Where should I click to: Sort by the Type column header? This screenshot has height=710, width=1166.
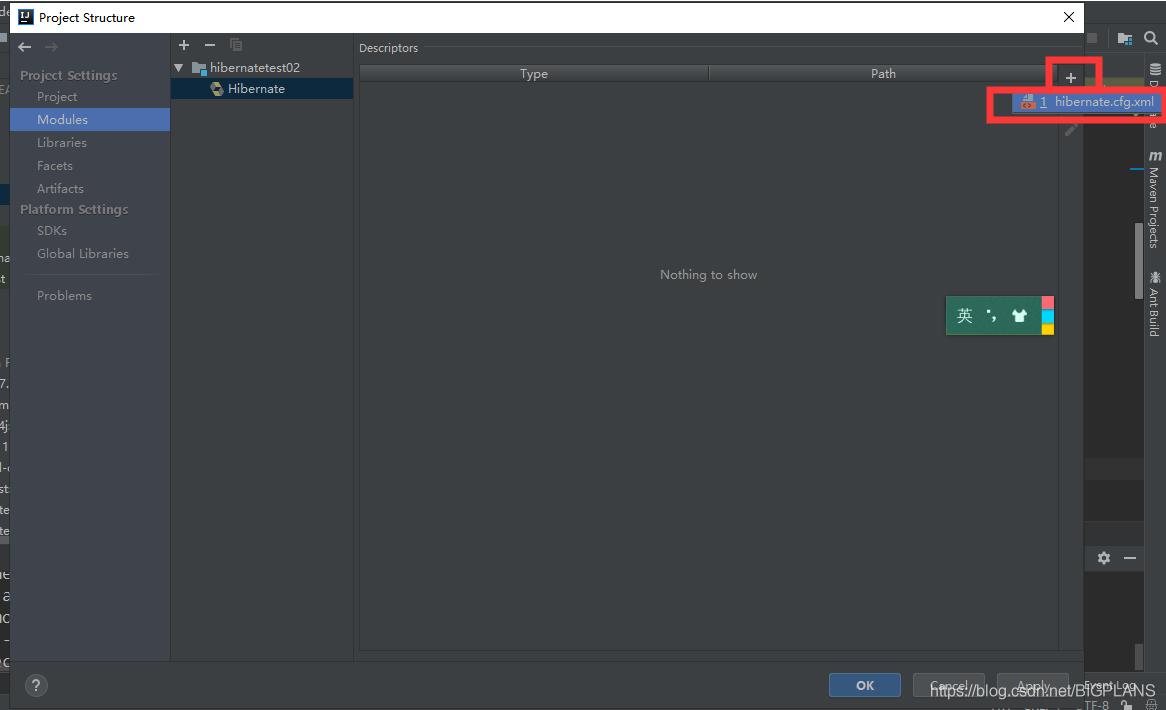pos(534,74)
